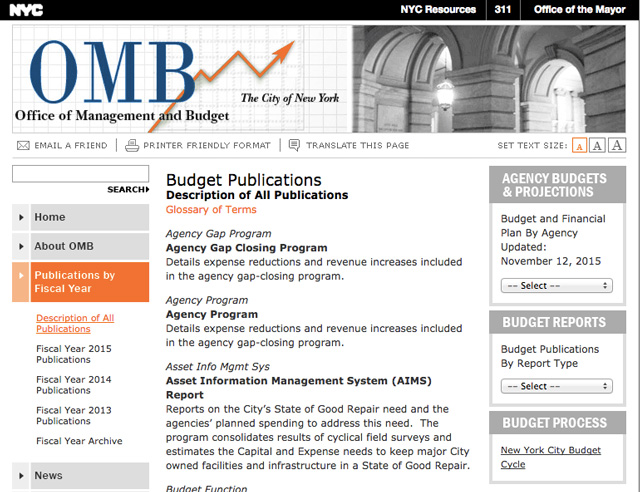Select the smallest text size A
640x492 pixels.
coord(579,146)
